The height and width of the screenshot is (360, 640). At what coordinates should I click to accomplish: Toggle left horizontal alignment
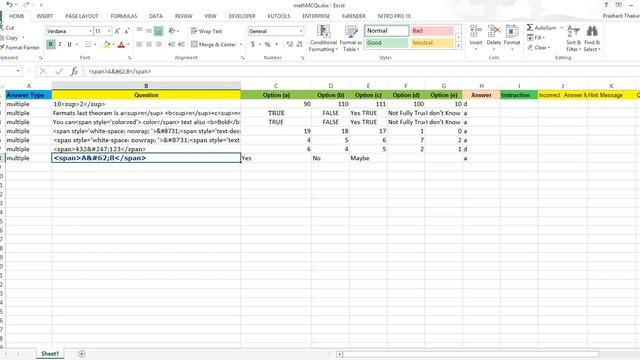tap(140, 44)
